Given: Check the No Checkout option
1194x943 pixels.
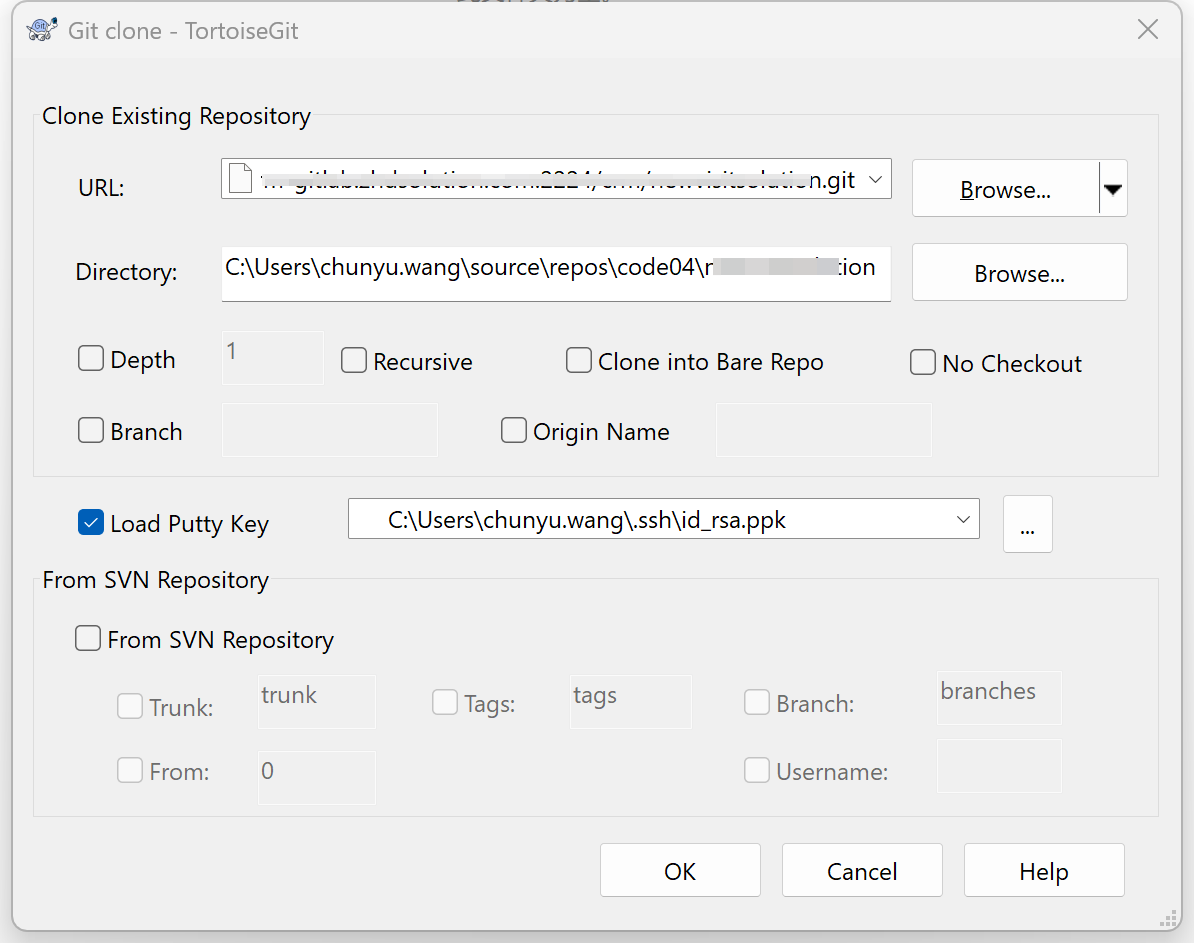Looking at the screenshot, I should coord(923,362).
